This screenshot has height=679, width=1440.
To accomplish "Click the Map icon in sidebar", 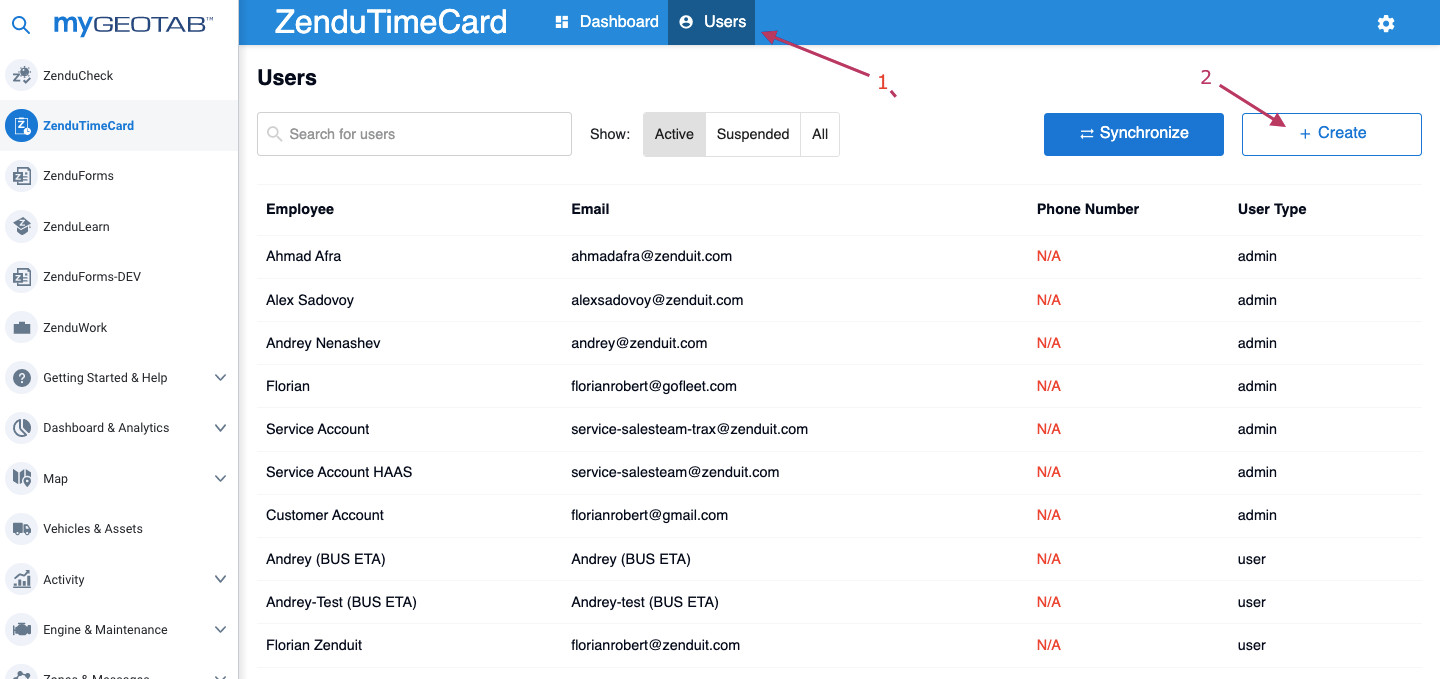I will (21, 478).
